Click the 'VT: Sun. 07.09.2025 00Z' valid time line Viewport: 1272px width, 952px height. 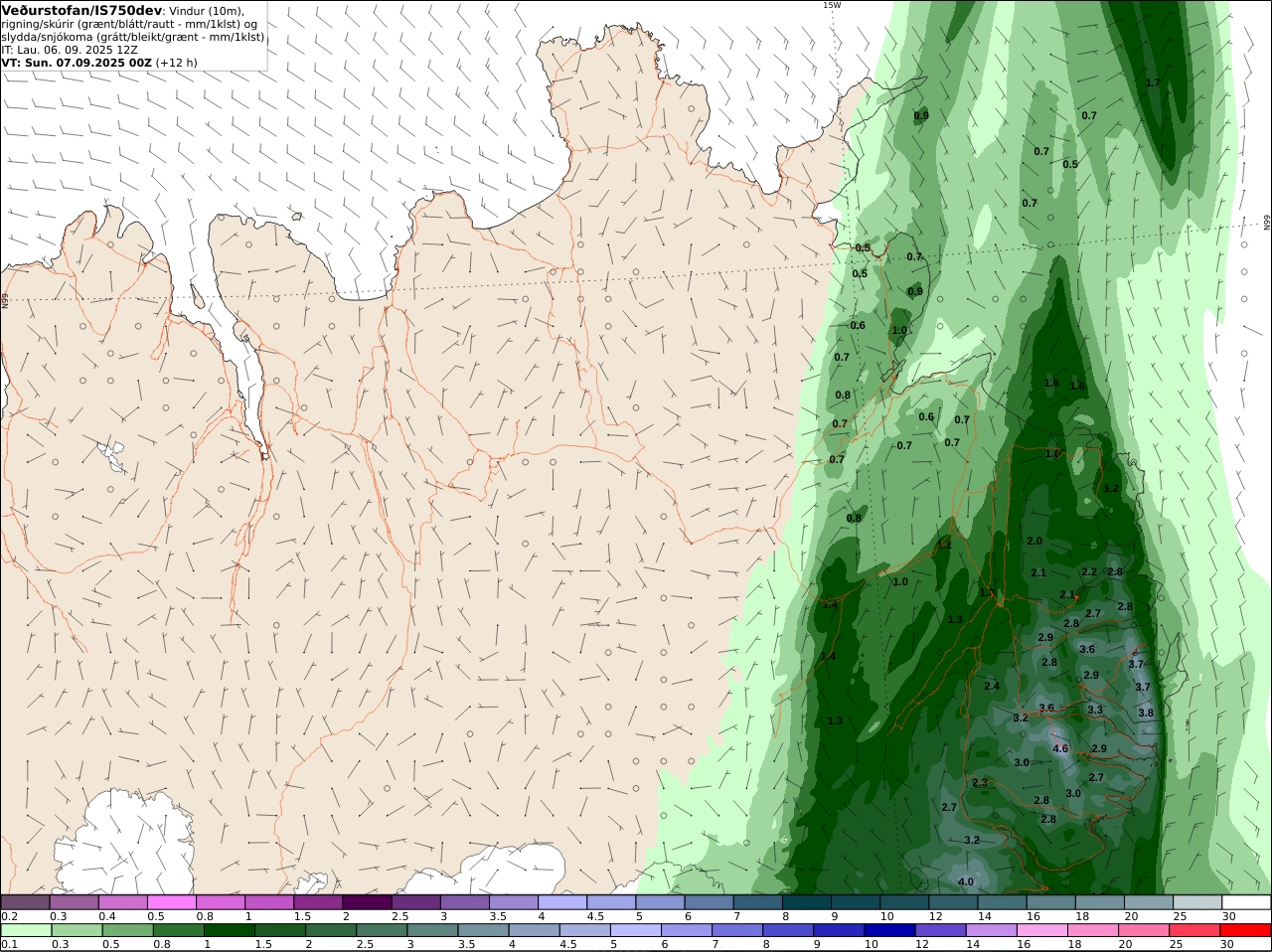(x=77, y=63)
